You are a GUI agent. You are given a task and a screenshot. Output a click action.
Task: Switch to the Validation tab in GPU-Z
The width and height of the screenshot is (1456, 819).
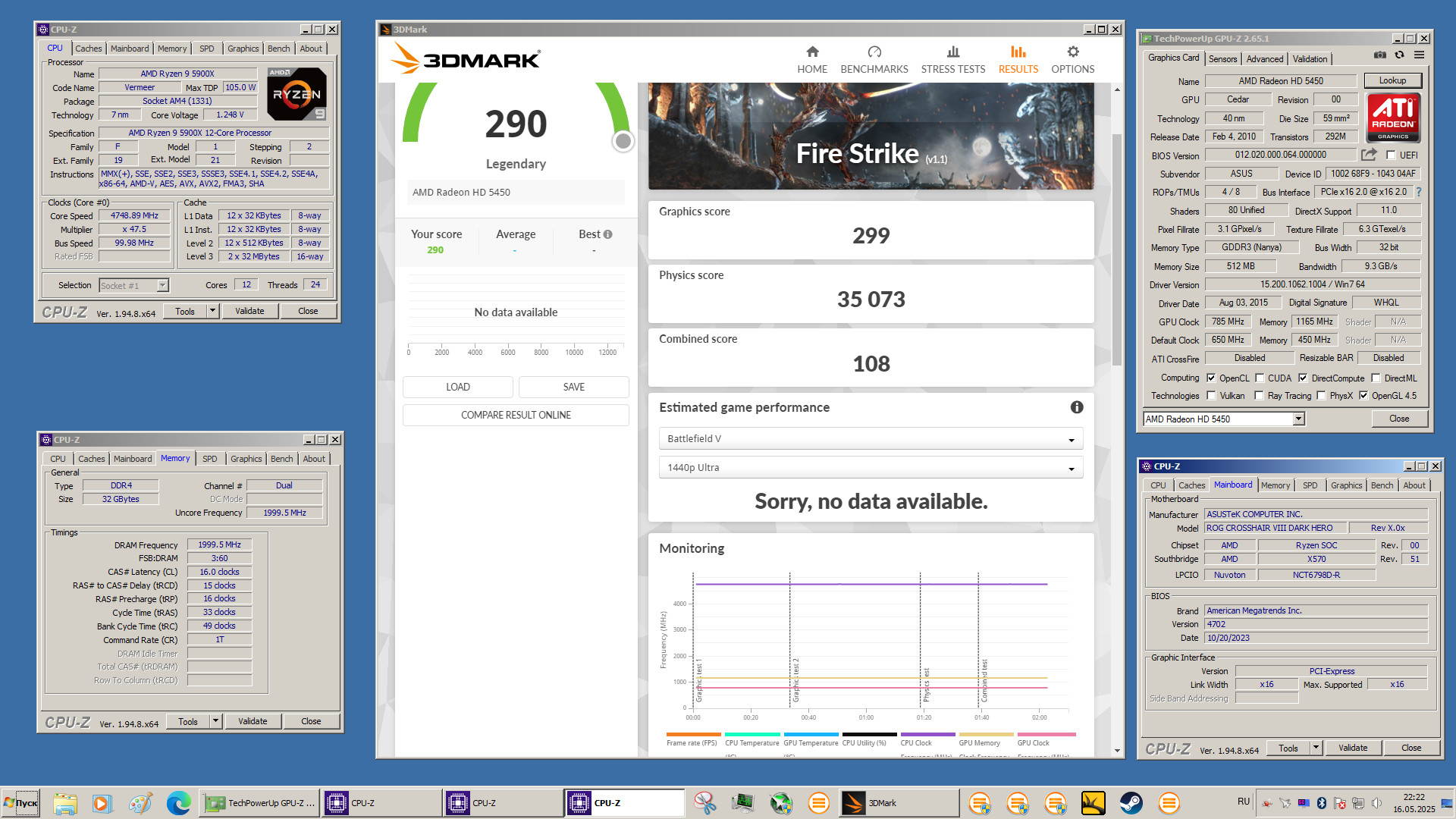(1310, 58)
